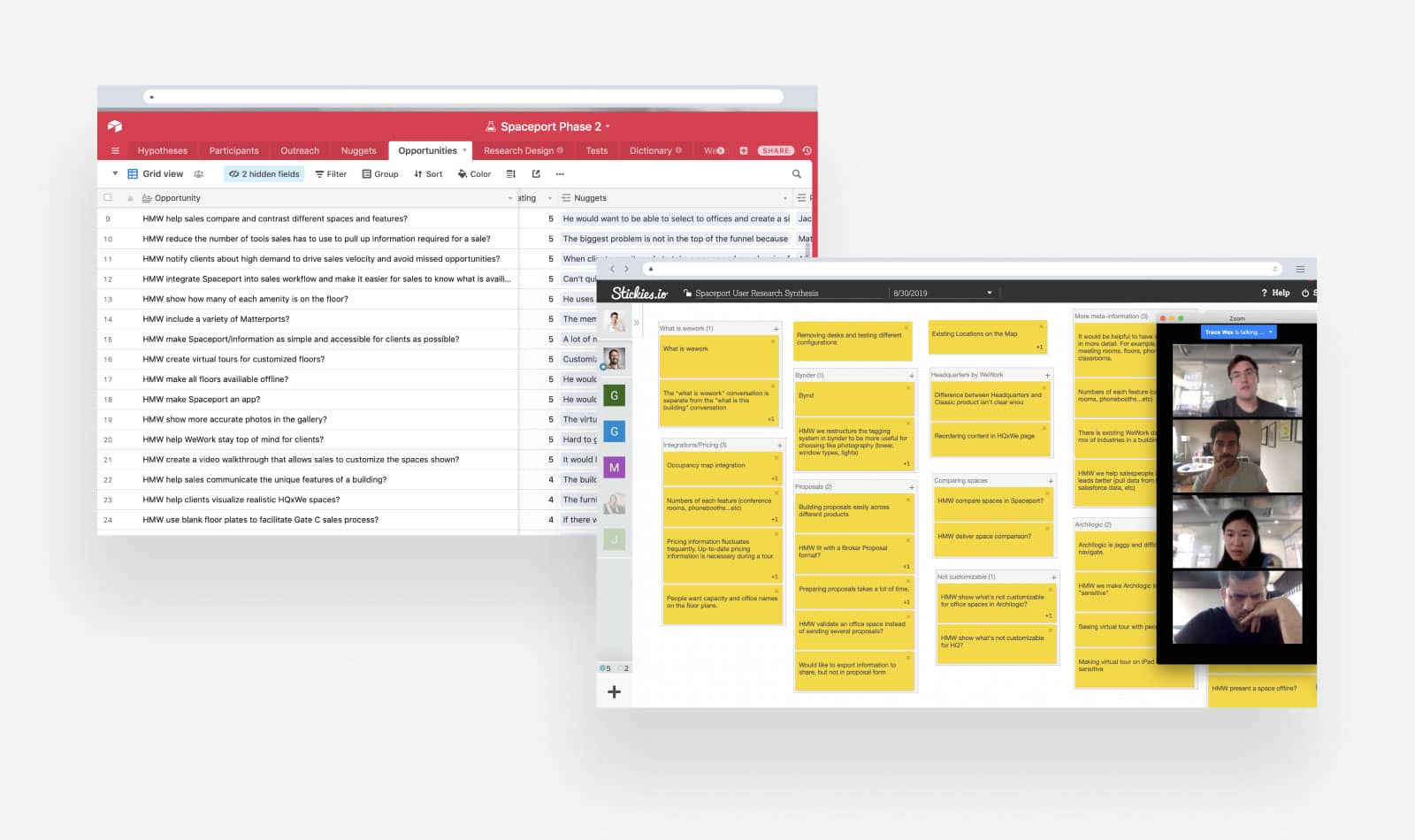
Task: Select the blue G user avatar
Action: click(614, 431)
